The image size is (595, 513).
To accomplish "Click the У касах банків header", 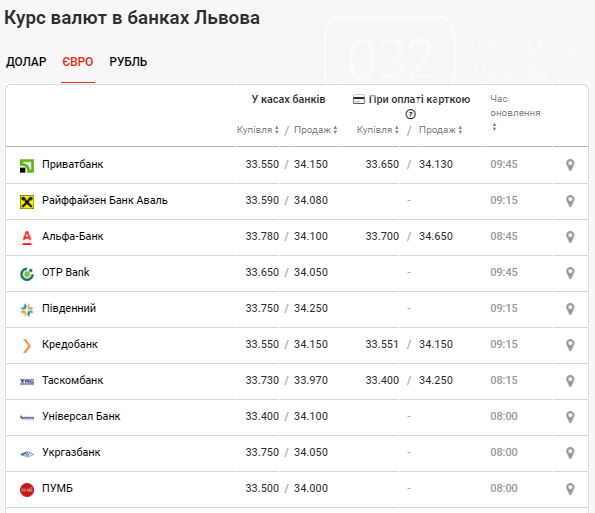I will [x=288, y=99].
